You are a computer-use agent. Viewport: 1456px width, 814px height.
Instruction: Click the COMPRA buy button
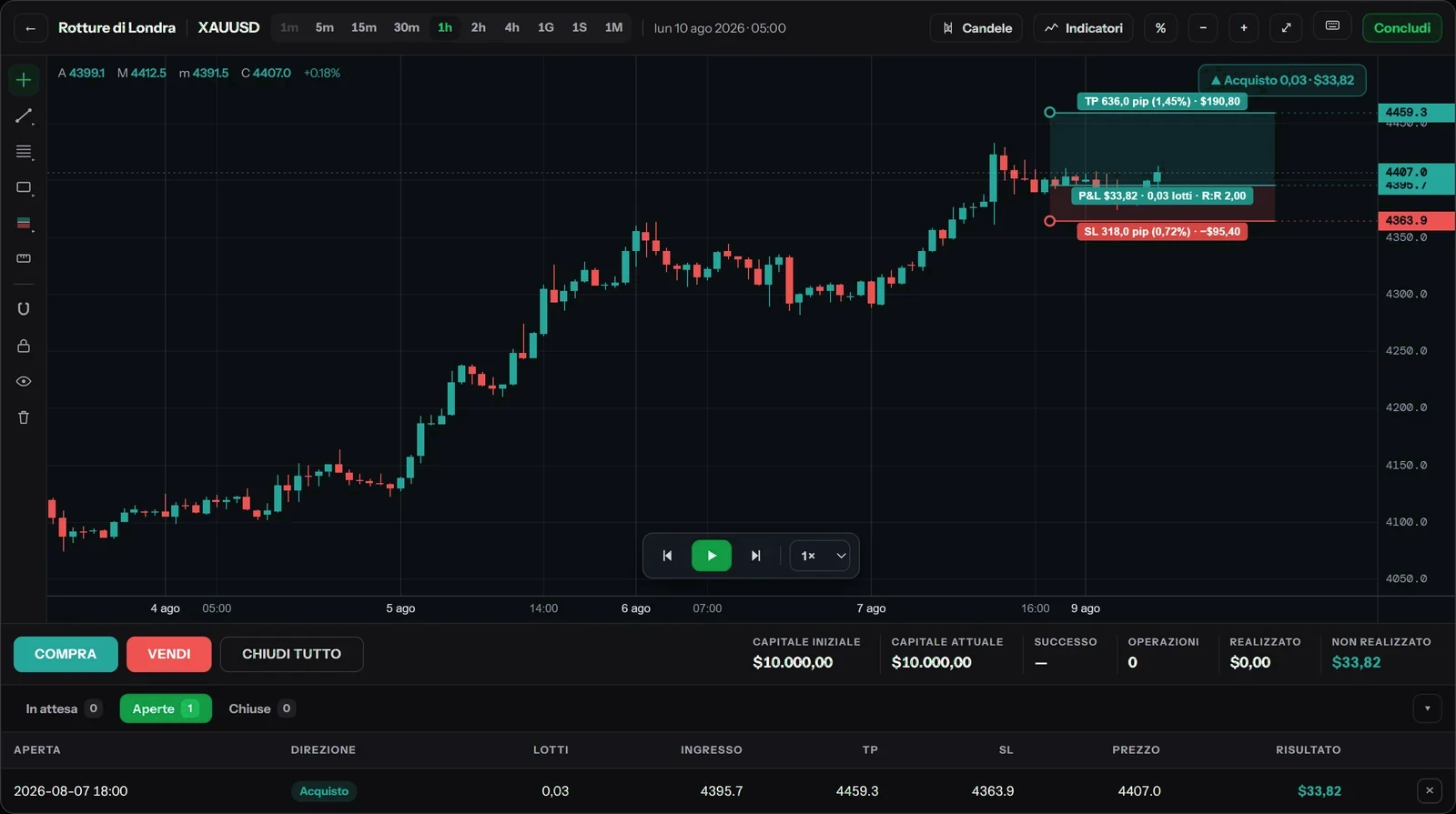(66, 654)
